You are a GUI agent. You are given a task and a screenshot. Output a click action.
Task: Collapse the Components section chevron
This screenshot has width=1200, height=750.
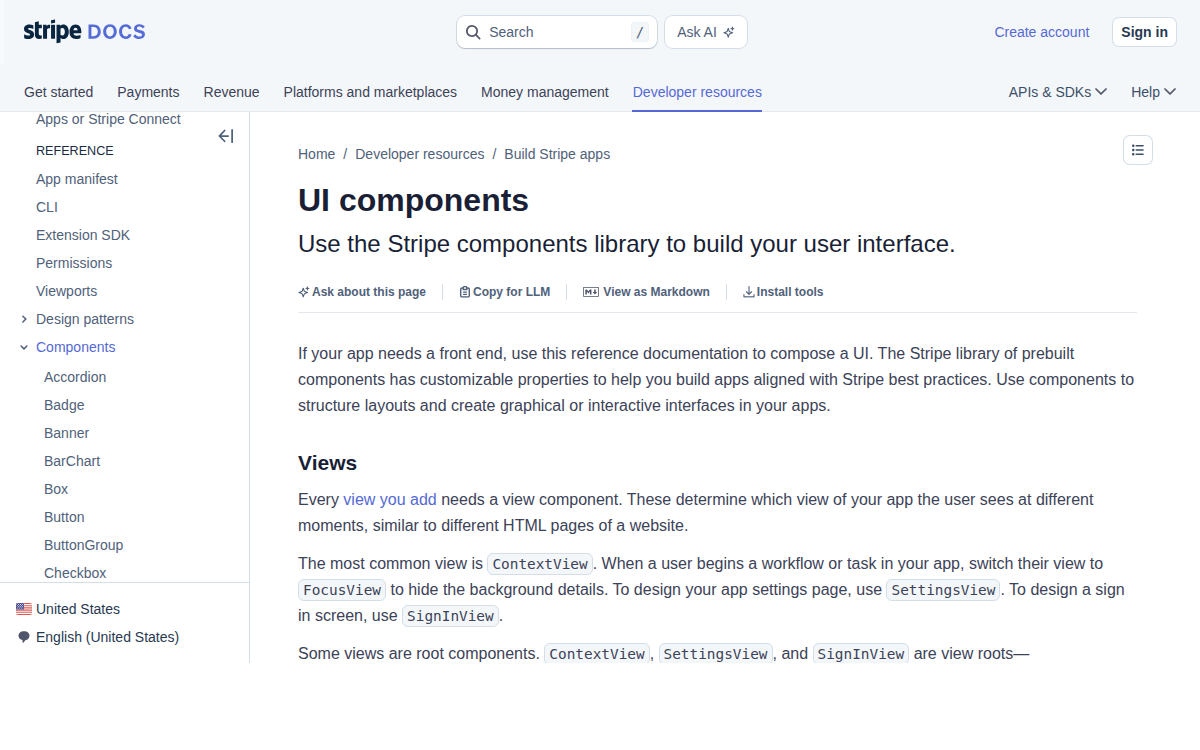tap(24, 347)
